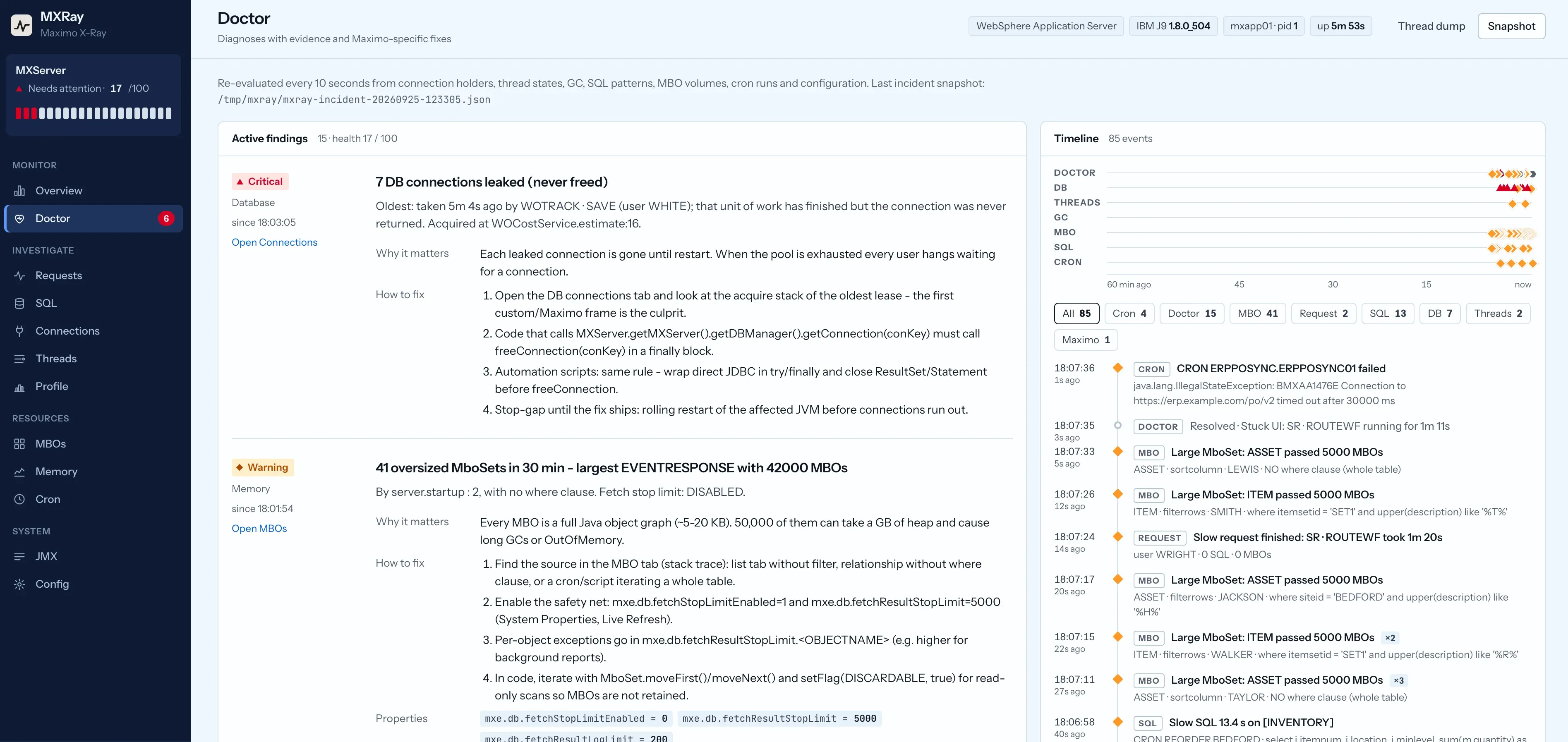Open SQL database icon in sidebar
This screenshot has width=1568, height=742.
[x=19, y=303]
